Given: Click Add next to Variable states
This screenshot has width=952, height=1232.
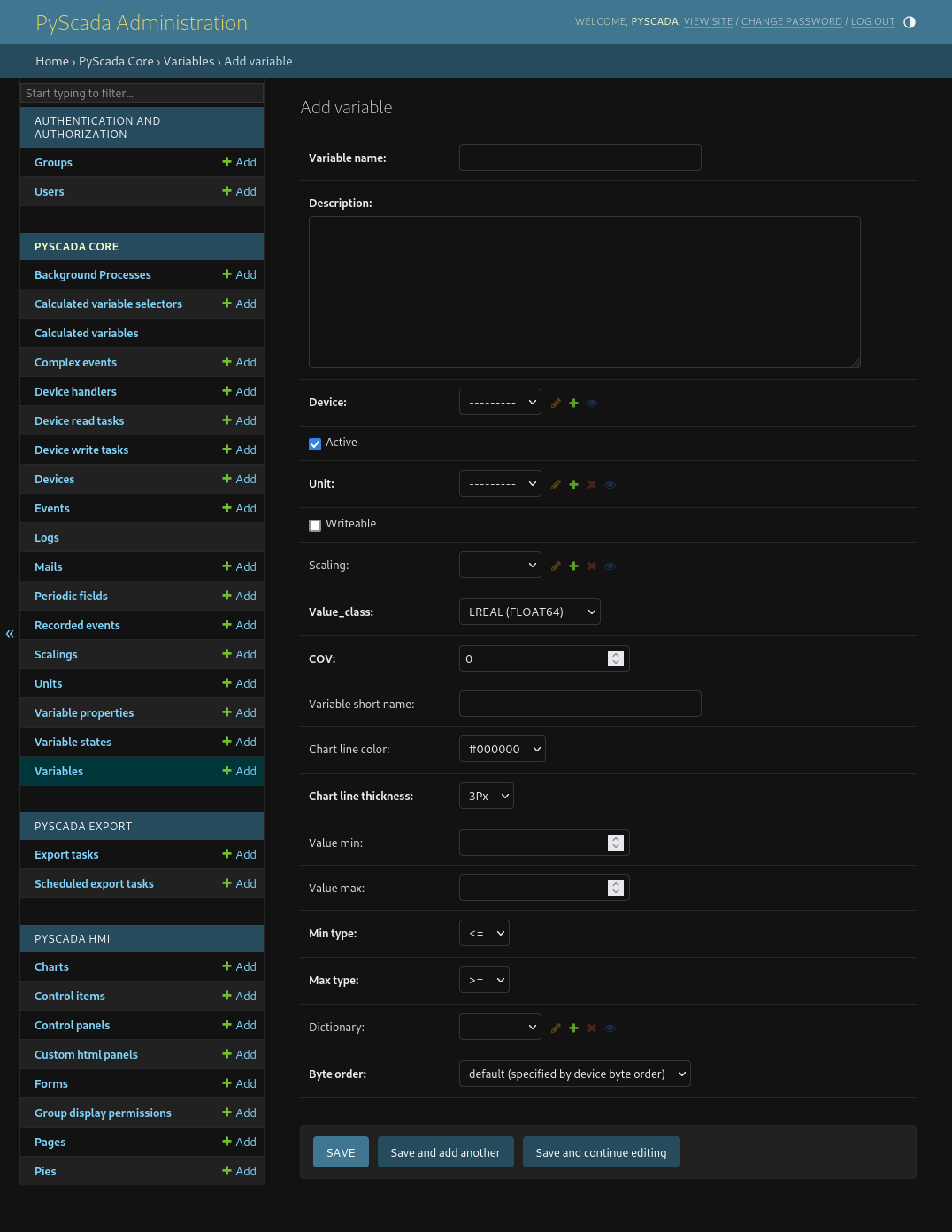Looking at the screenshot, I should [x=239, y=742].
